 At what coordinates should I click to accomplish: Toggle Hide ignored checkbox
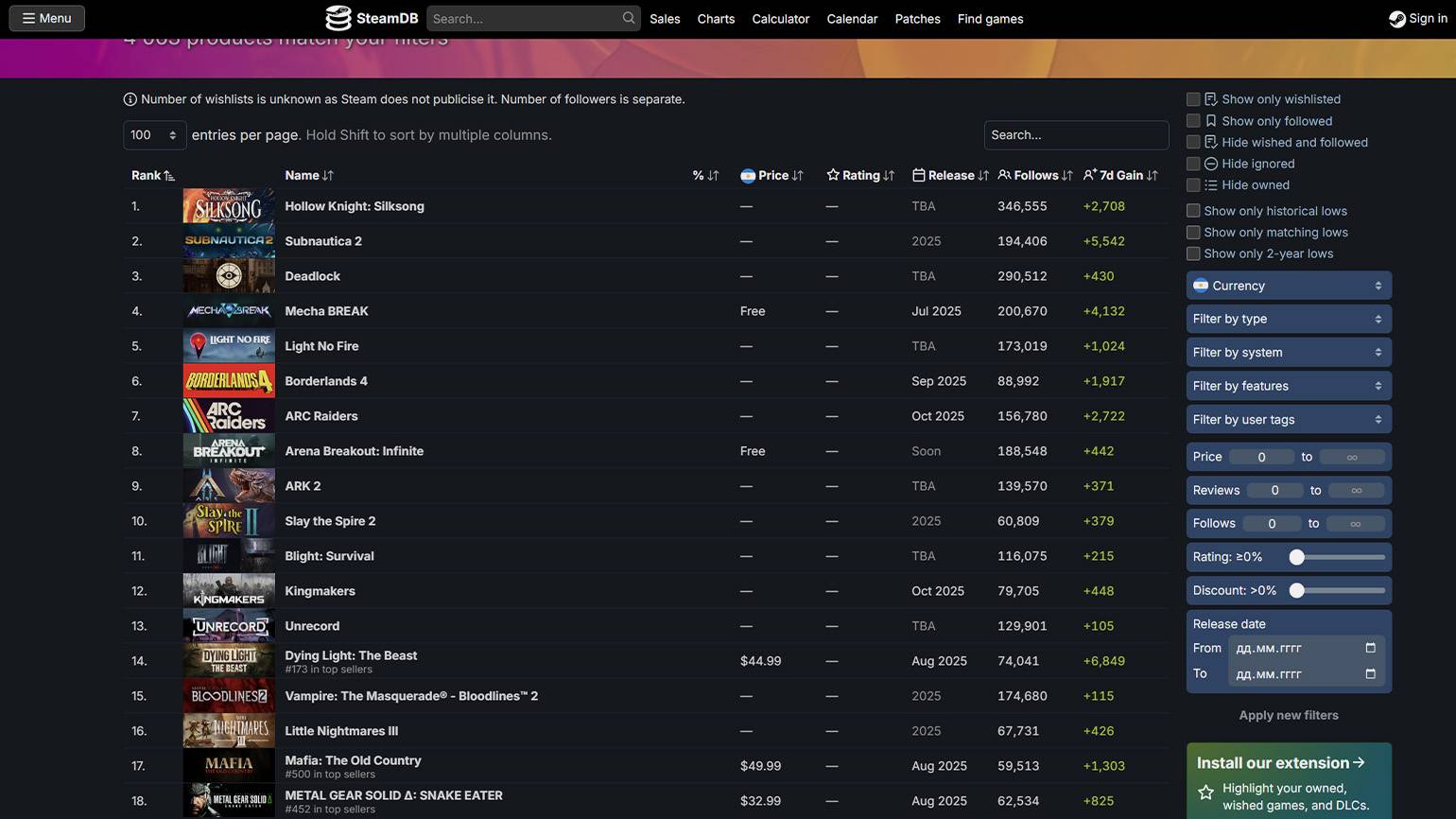tap(1193, 164)
